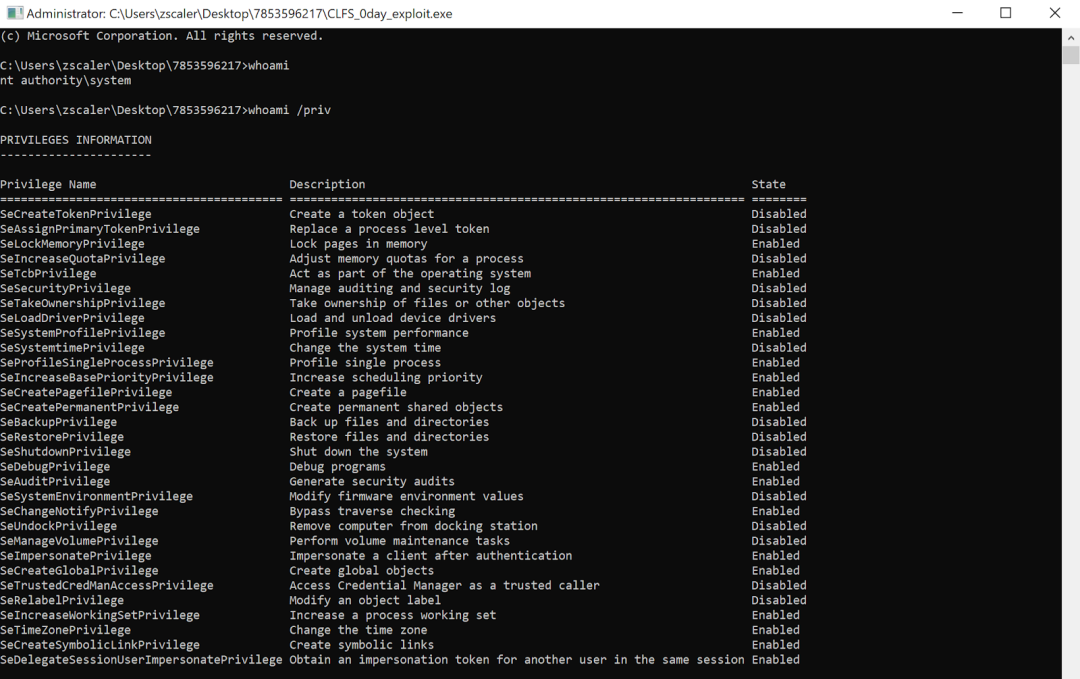Screen dimensions: 1080x679
Task: Click the SeTcbPrivilege entry name
Action: click(48, 274)
